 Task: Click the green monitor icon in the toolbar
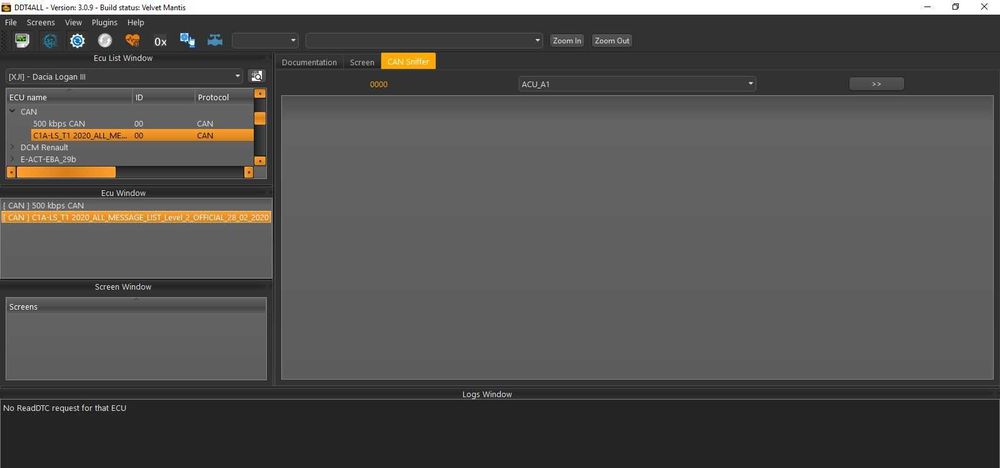[x=22, y=40]
